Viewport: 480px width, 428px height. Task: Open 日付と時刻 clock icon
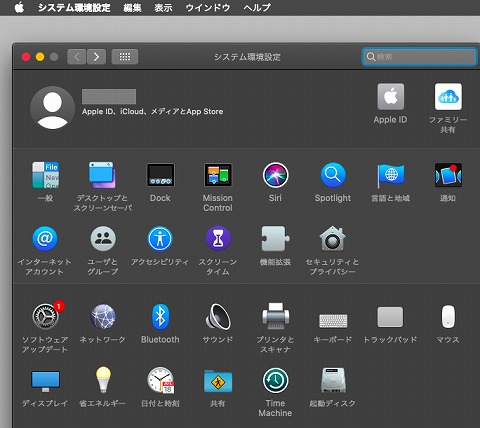click(161, 380)
